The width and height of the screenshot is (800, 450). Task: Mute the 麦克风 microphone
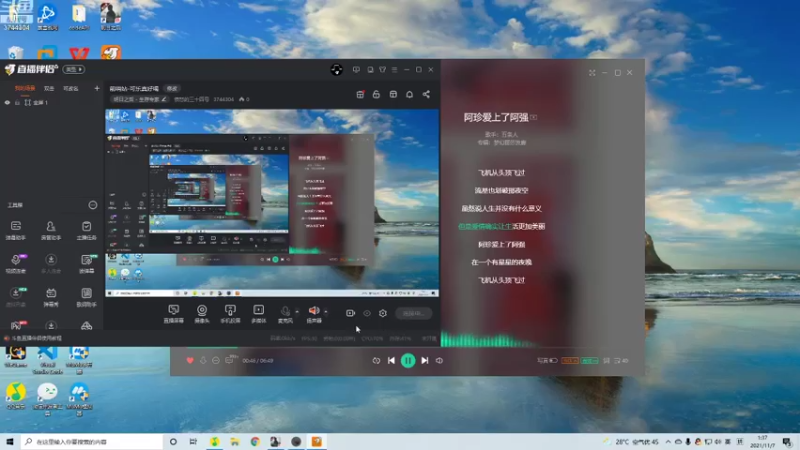click(285, 314)
